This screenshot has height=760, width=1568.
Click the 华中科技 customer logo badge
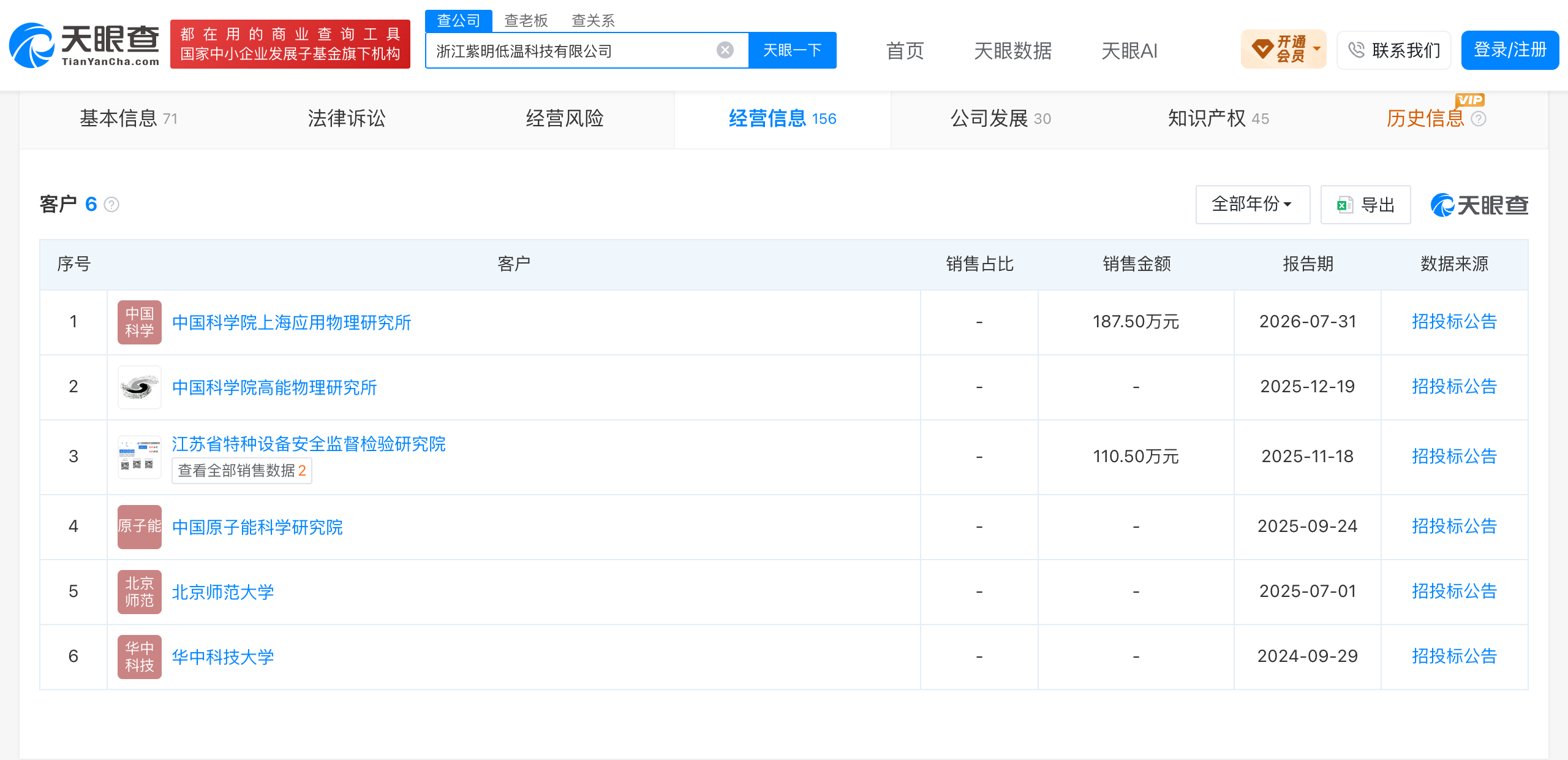click(140, 657)
